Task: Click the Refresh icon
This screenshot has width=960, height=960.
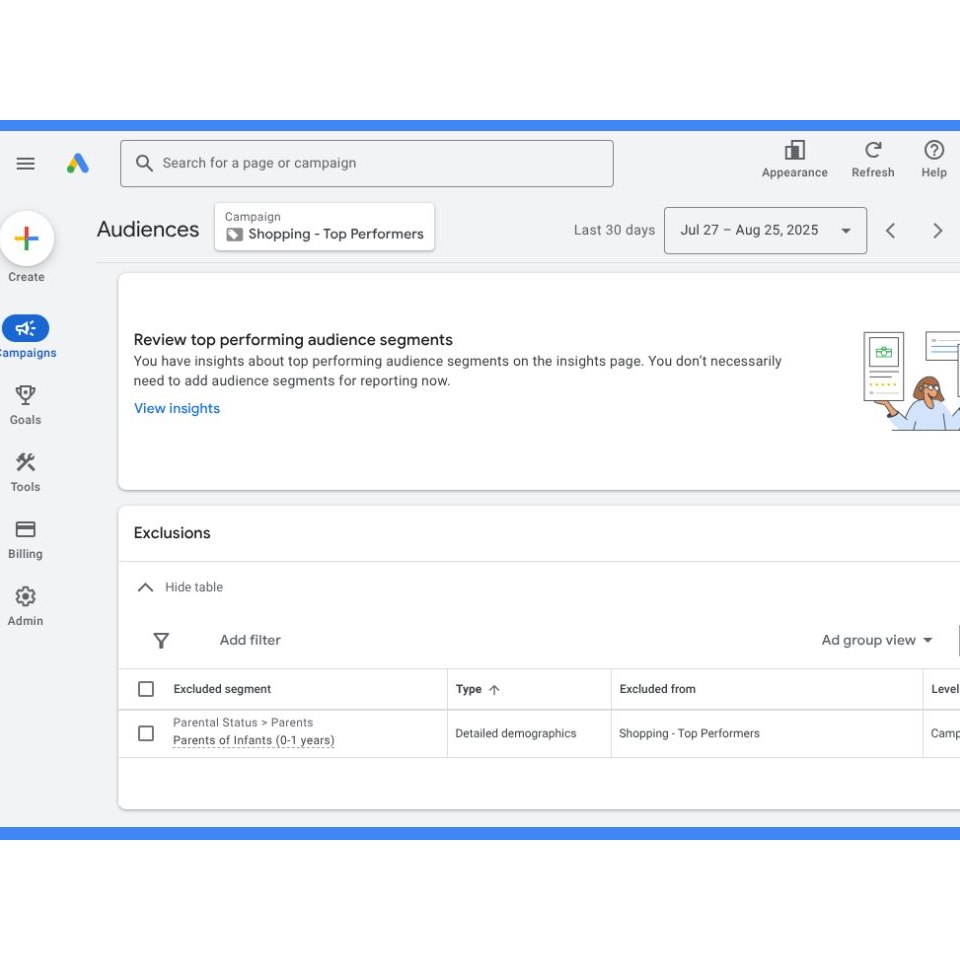Action: click(x=872, y=151)
